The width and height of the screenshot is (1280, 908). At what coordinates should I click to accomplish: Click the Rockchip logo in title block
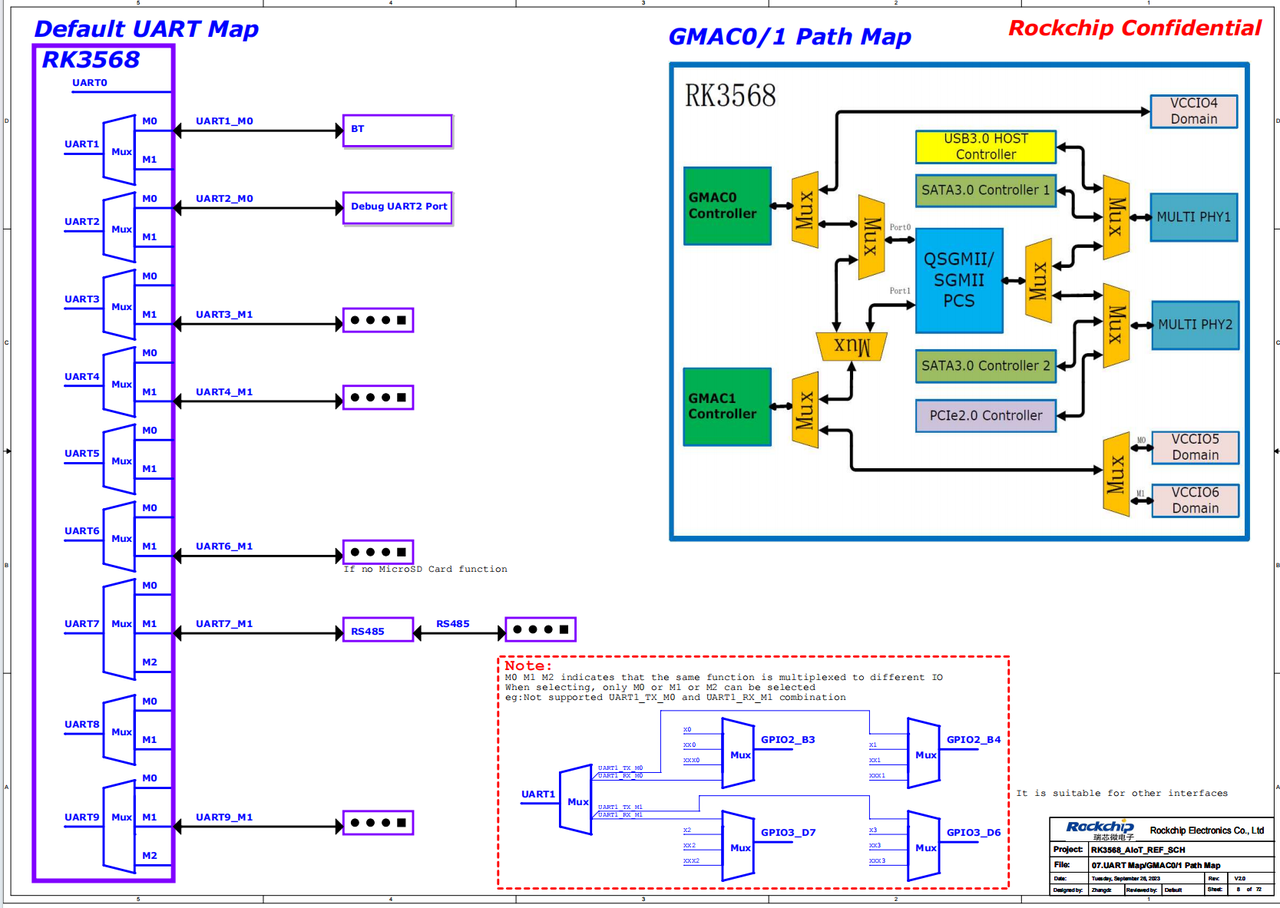pyautogui.click(x=1099, y=829)
